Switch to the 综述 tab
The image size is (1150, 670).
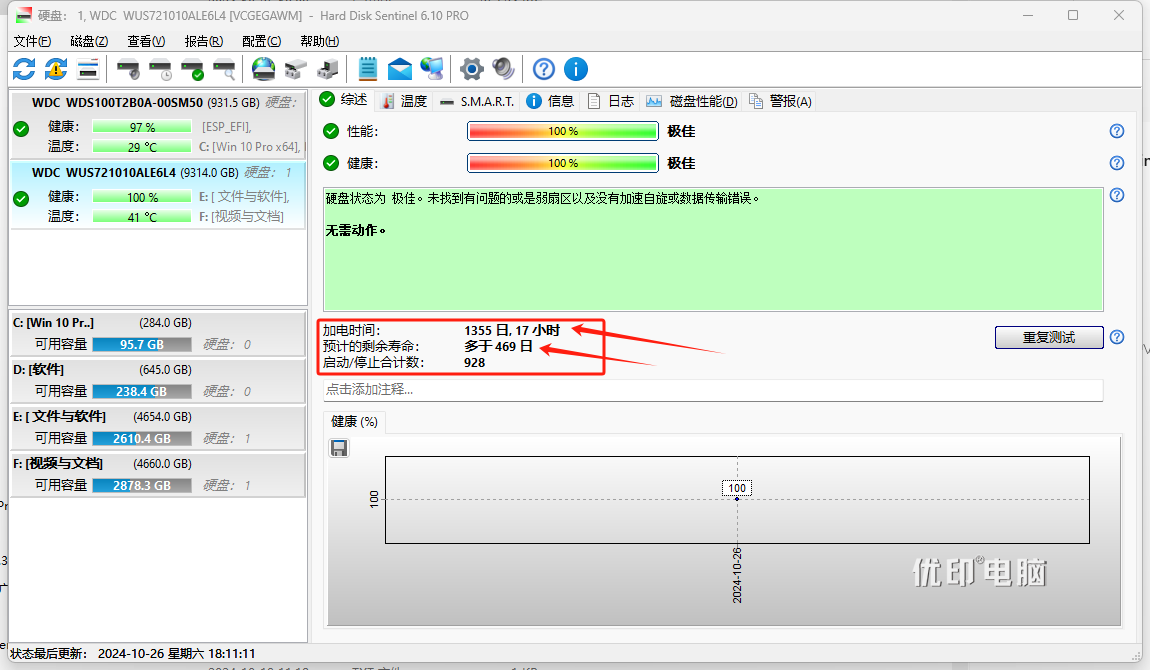pos(345,100)
